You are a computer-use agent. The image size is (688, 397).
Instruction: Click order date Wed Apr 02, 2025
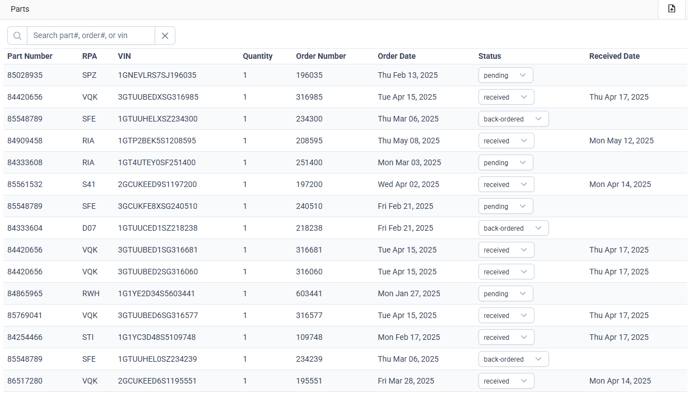click(408, 184)
